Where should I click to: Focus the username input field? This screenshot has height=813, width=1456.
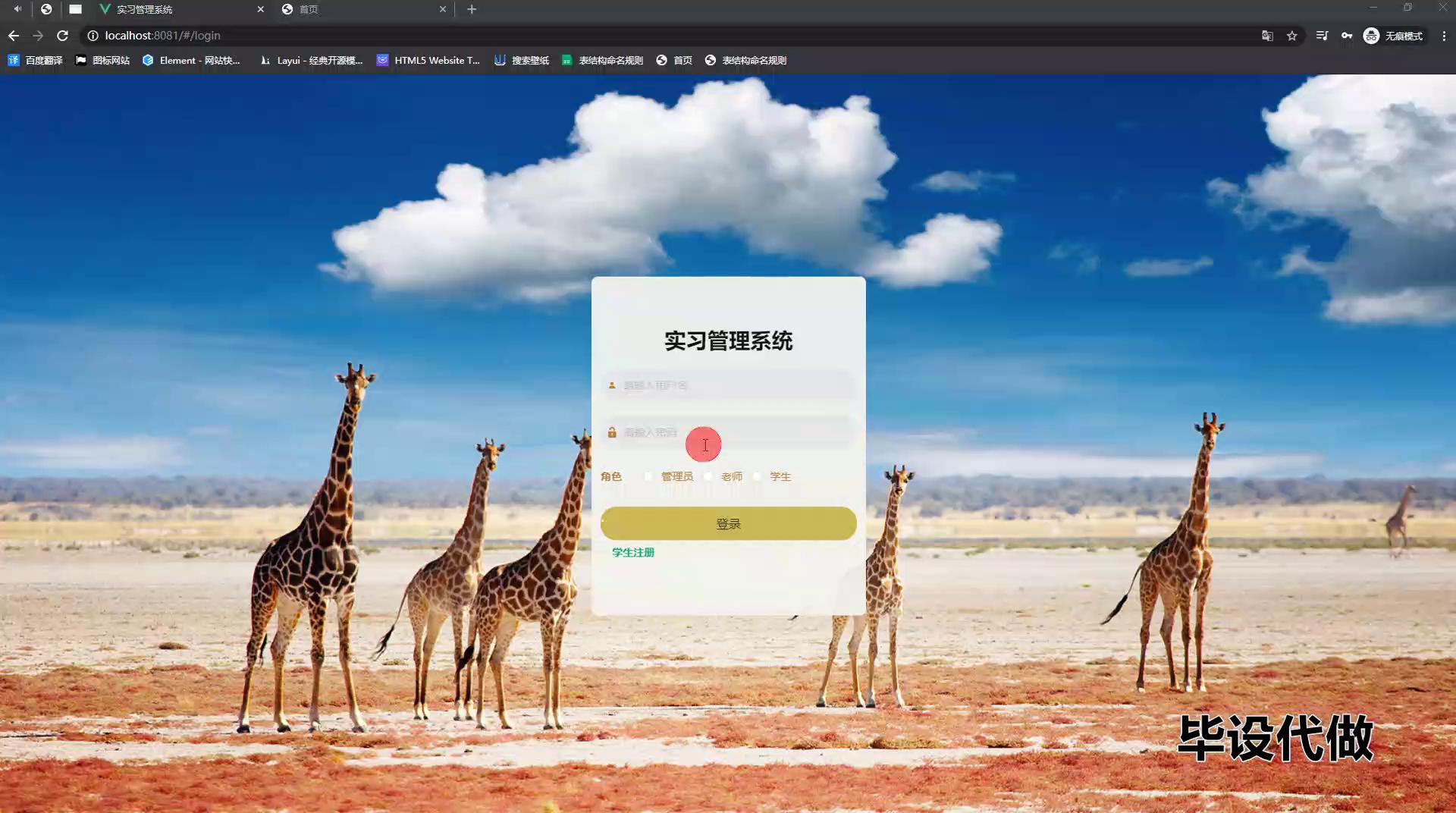point(732,385)
